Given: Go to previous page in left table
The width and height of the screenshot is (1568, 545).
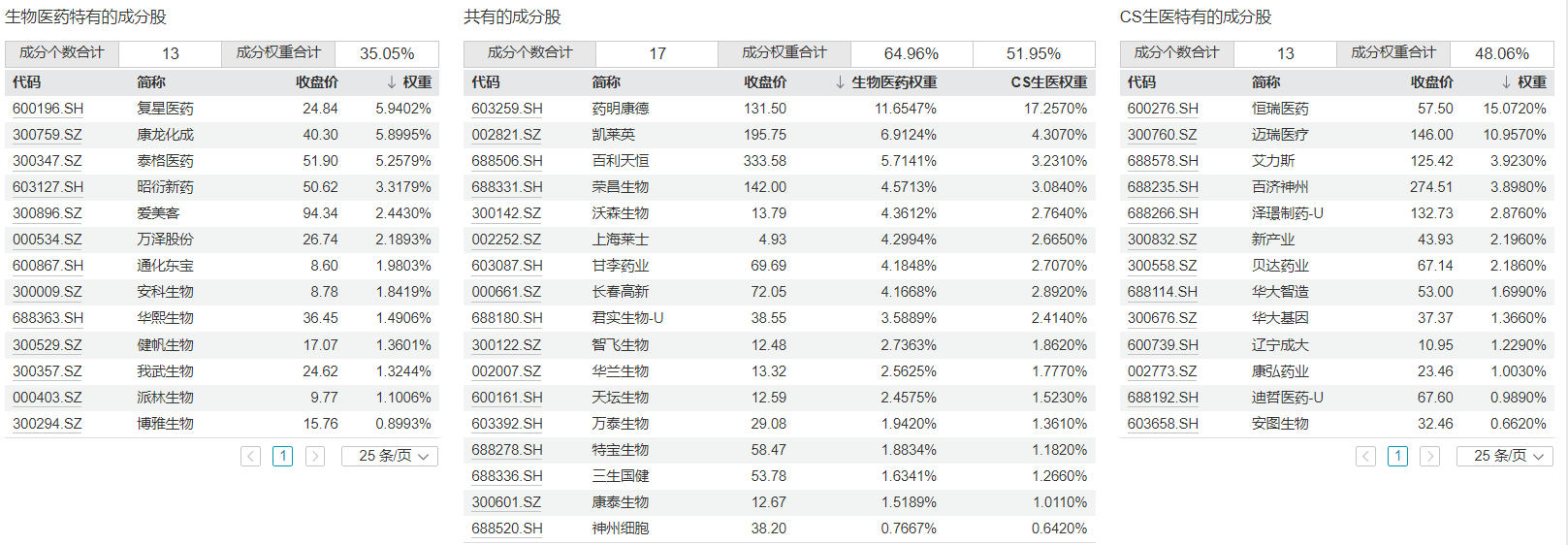Looking at the screenshot, I should (250, 456).
